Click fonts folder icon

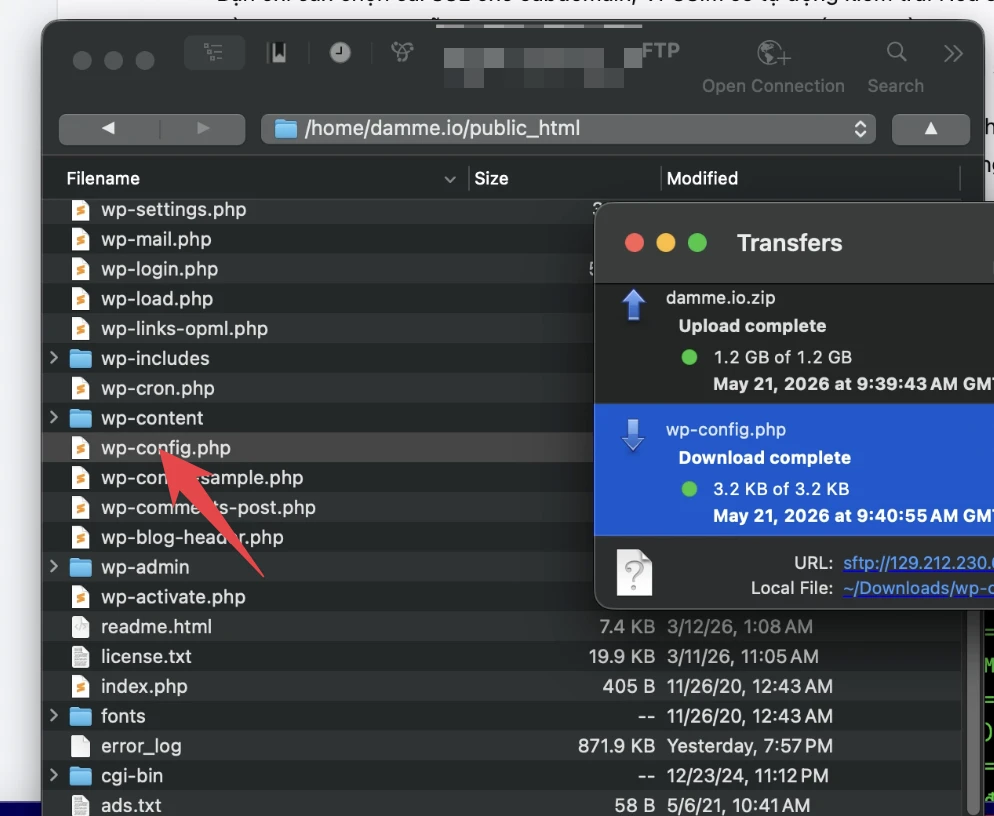coord(81,716)
